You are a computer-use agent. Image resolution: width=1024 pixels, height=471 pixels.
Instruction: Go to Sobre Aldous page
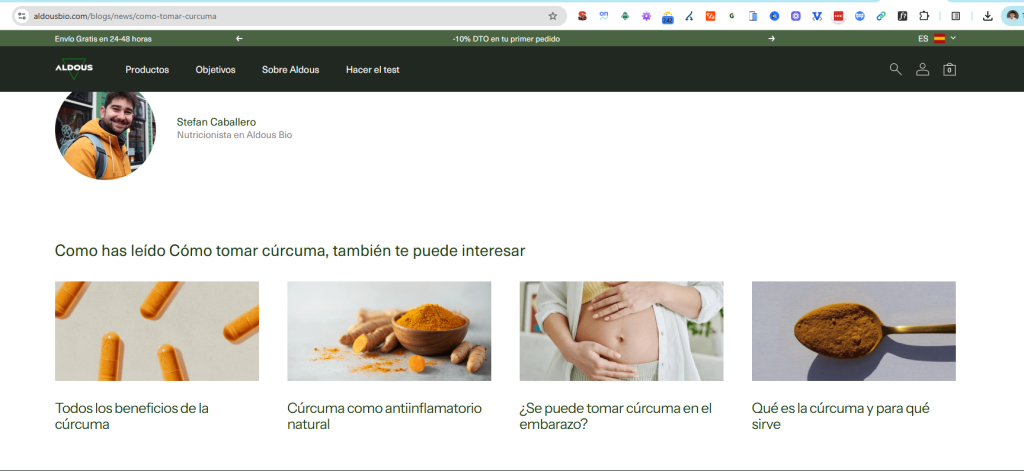[x=290, y=70]
